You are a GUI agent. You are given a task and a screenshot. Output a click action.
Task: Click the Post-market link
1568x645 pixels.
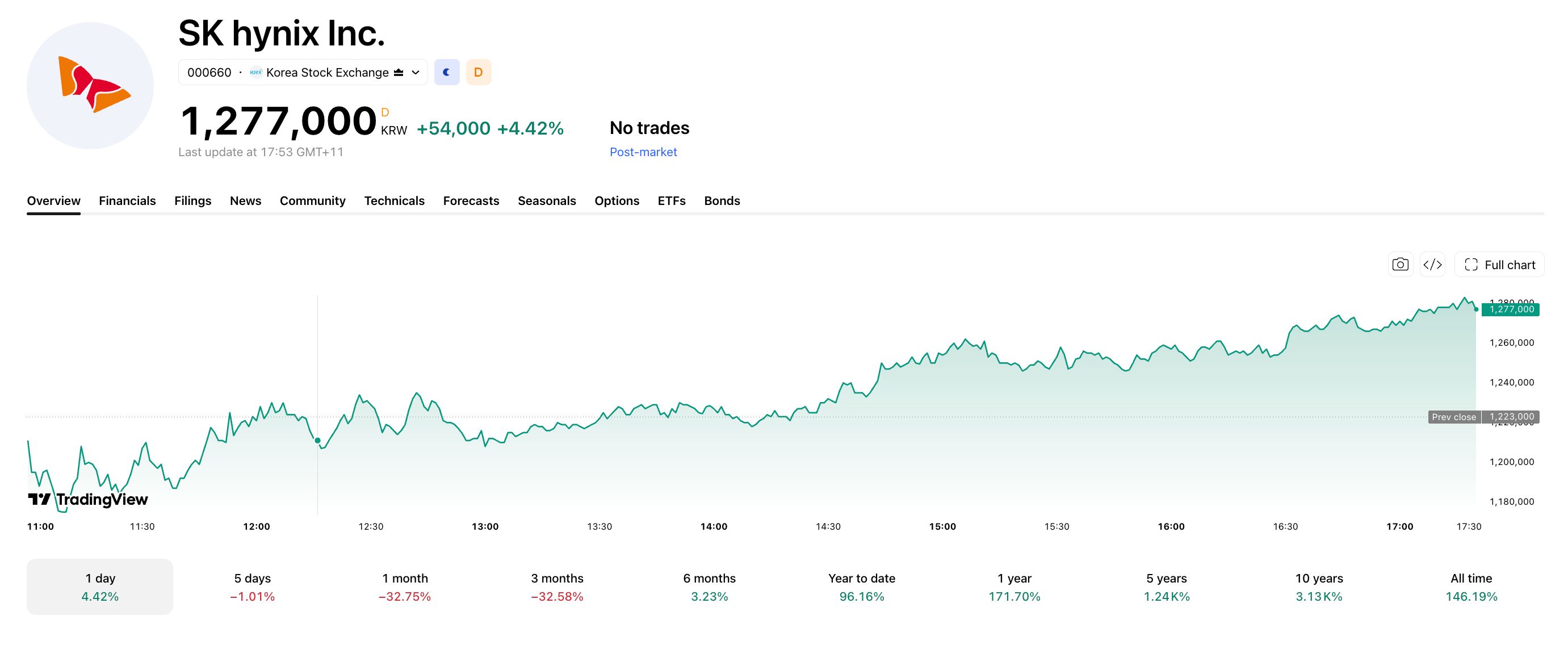click(643, 152)
